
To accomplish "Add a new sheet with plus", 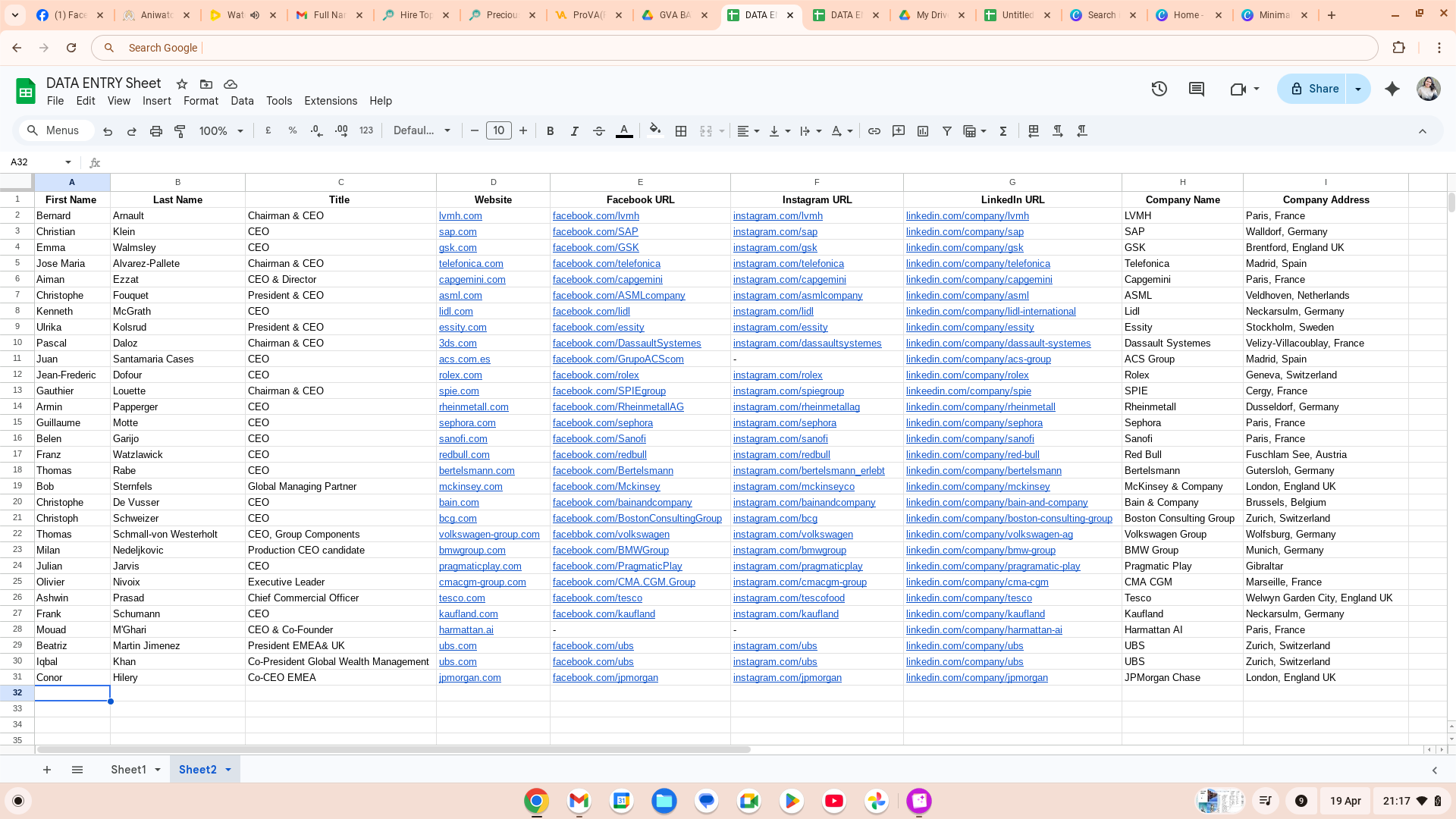I will pyautogui.click(x=47, y=770).
